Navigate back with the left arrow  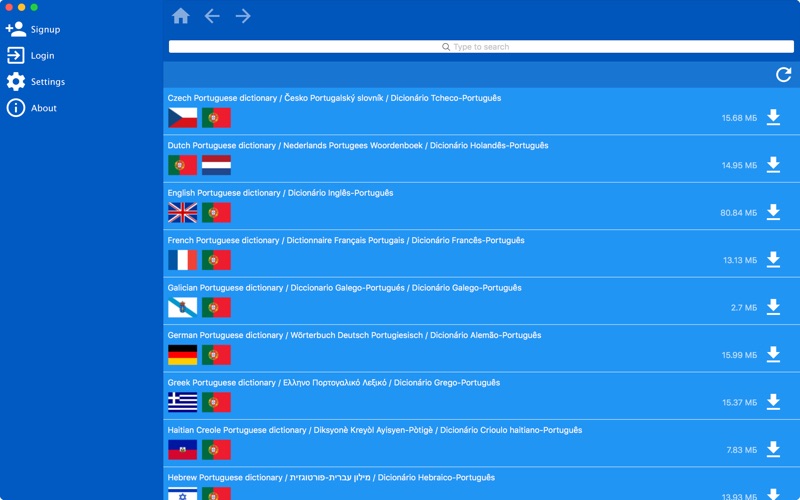pos(212,16)
